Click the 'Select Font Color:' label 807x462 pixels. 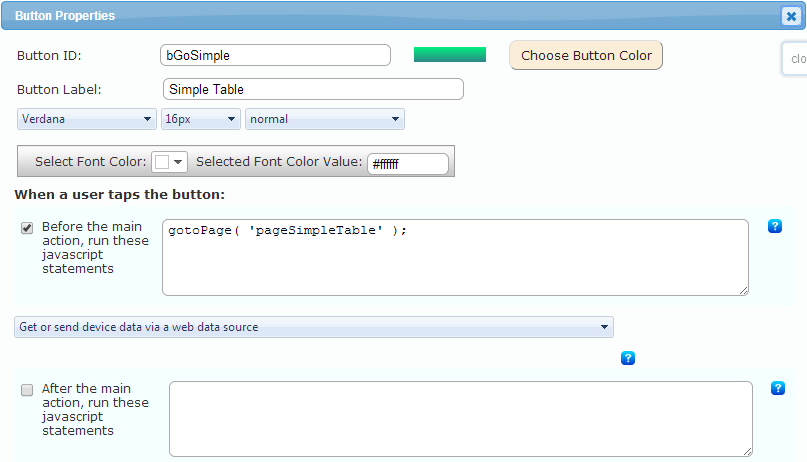click(x=91, y=162)
